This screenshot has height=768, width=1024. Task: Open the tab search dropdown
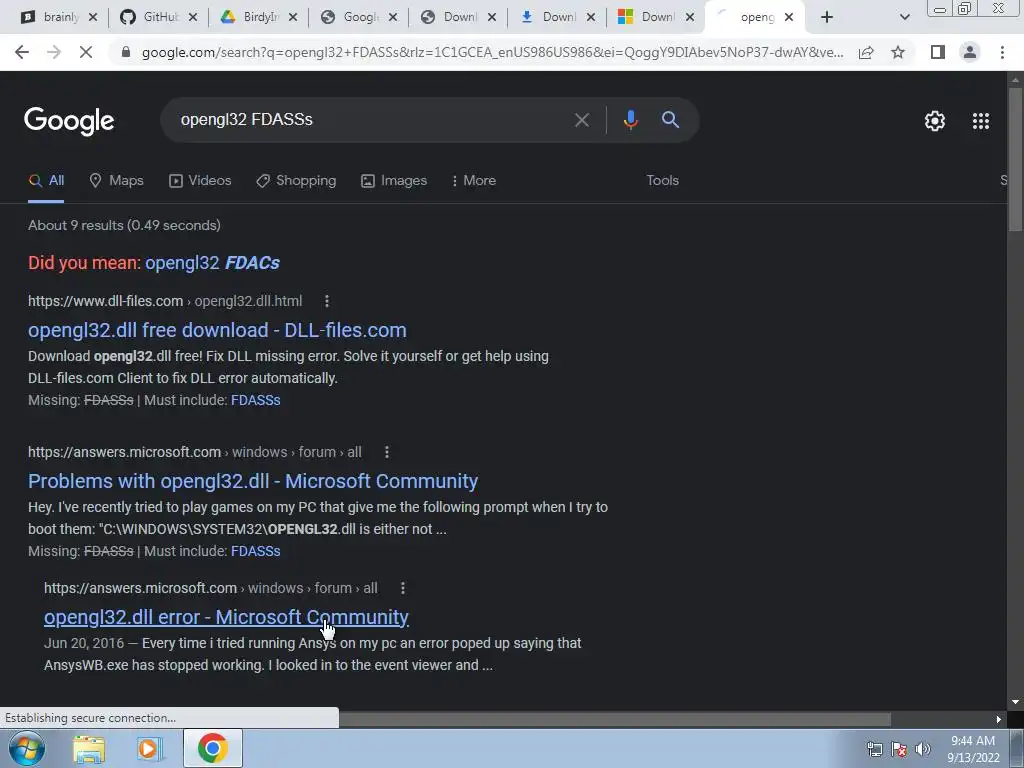click(x=904, y=17)
